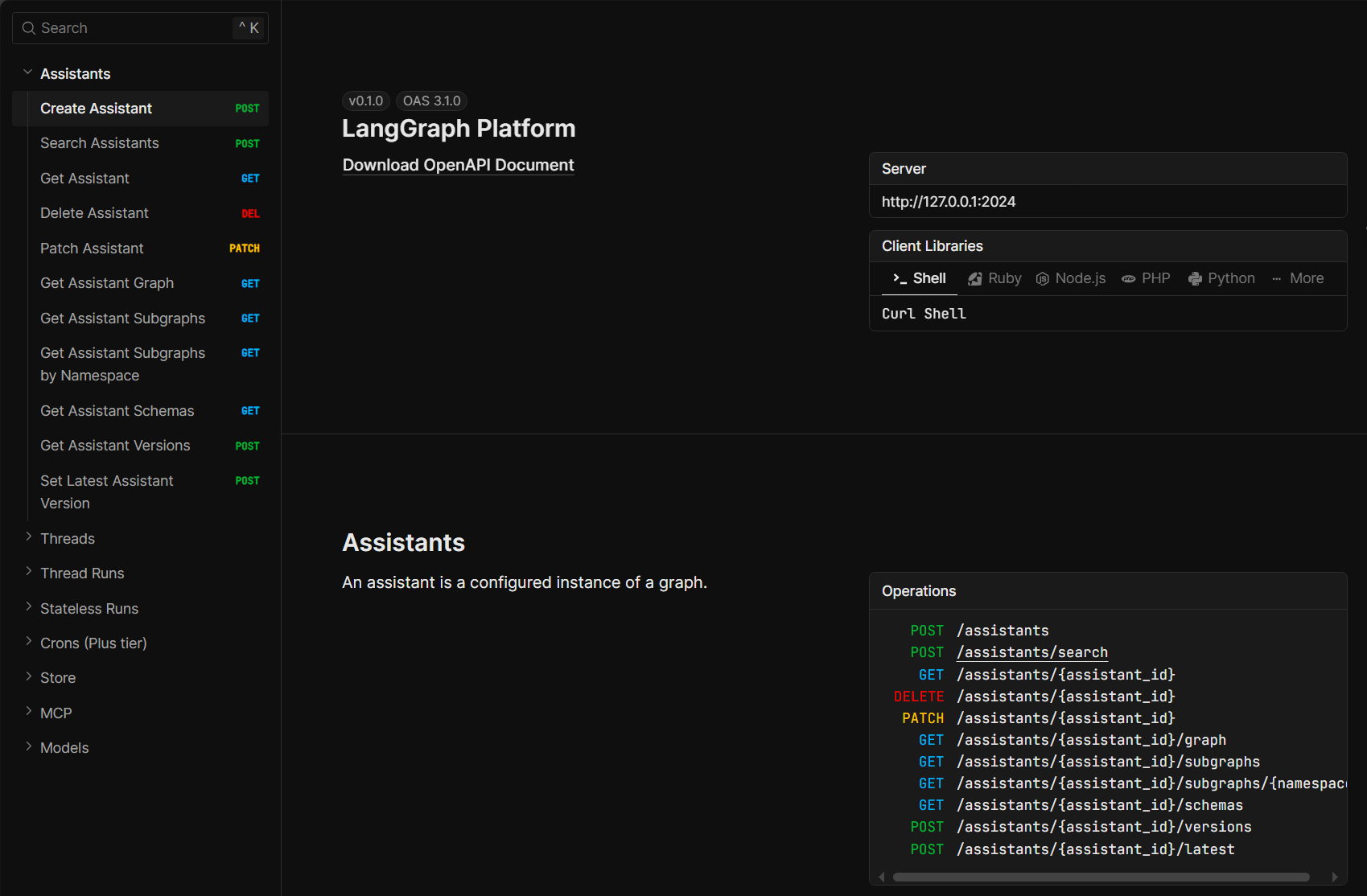Open PATCH /assistants/{assistant_id} operation

(x=1039, y=718)
